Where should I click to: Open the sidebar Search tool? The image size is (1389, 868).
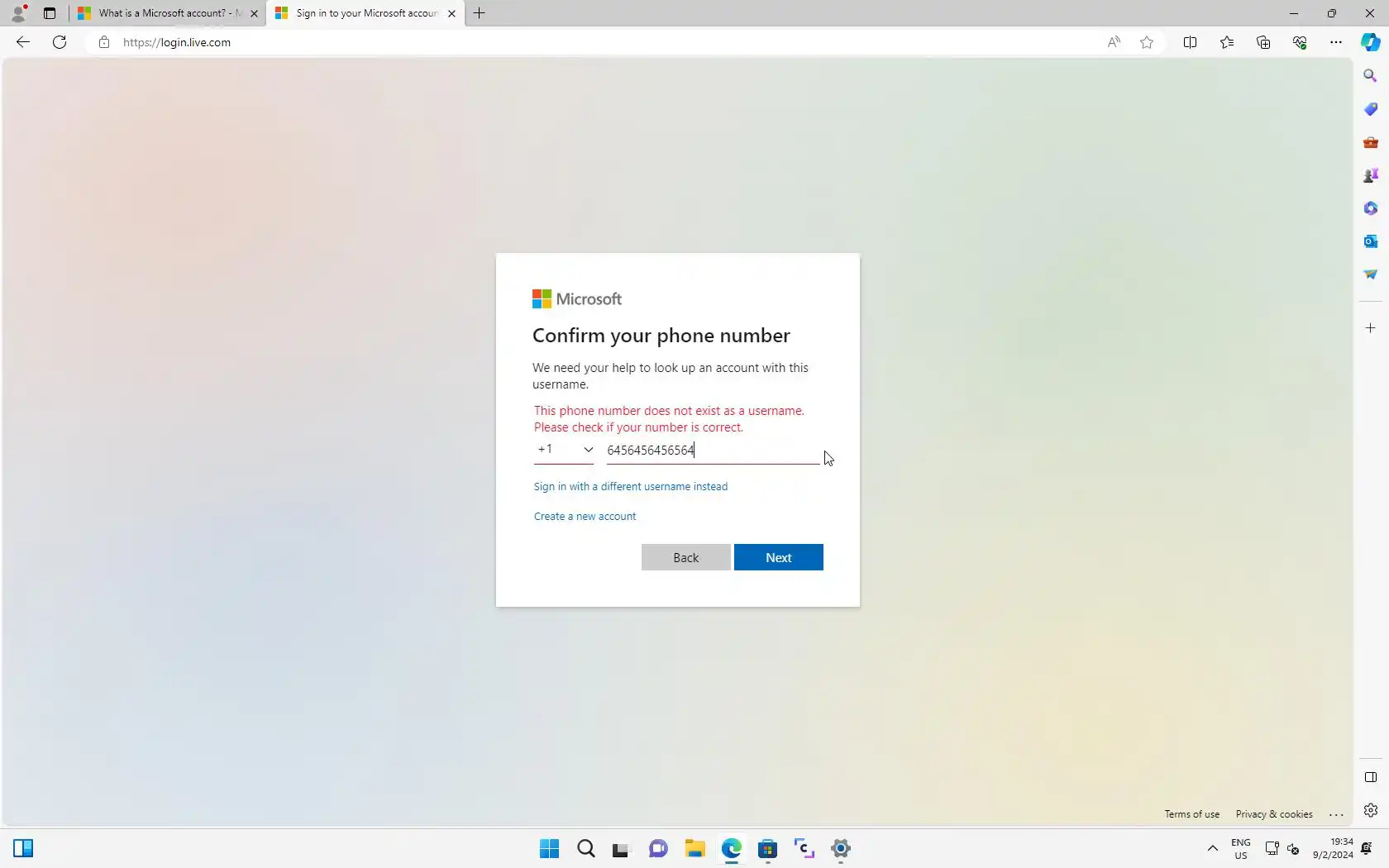click(x=1371, y=76)
